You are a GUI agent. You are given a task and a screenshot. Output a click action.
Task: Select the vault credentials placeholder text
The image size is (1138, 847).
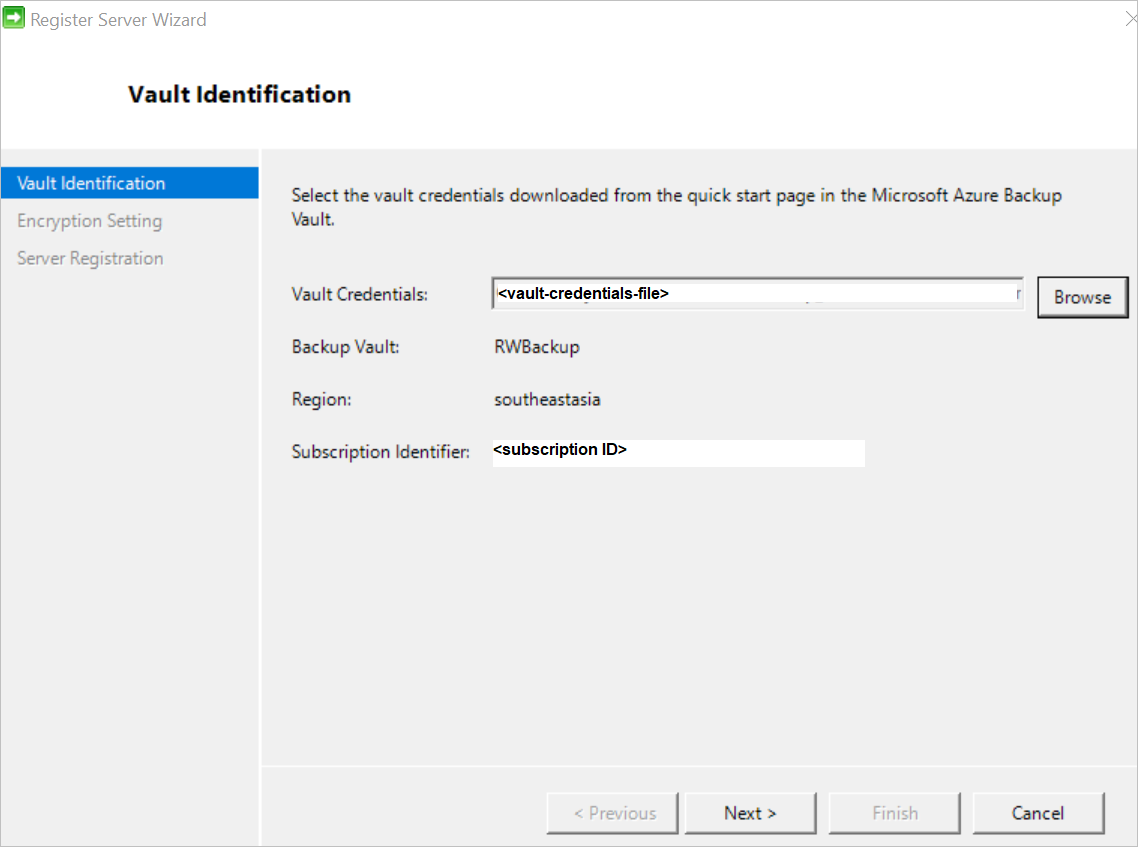[583, 293]
